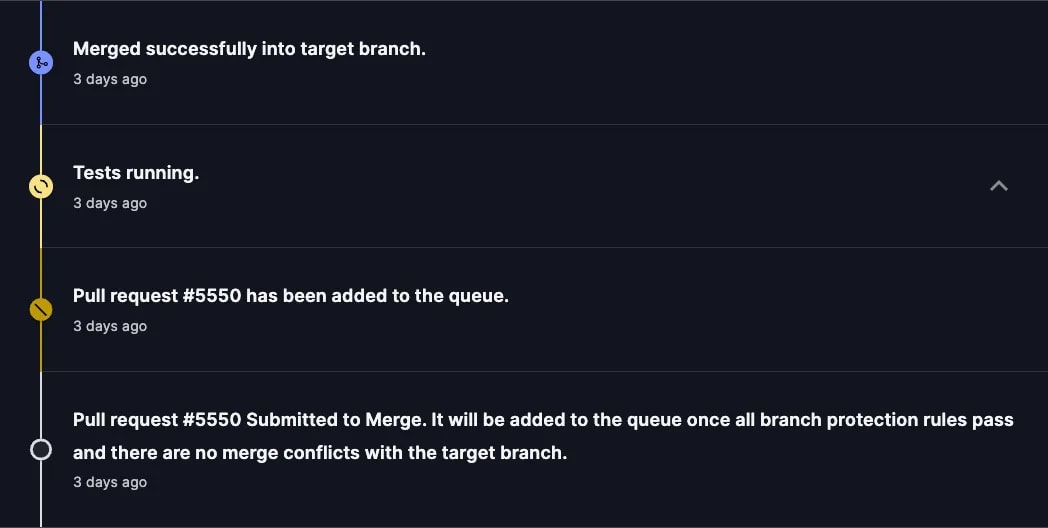Screen dimensions: 1048x528
Task: Click timestamp under Merged successfully entry
Action: pos(110,79)
